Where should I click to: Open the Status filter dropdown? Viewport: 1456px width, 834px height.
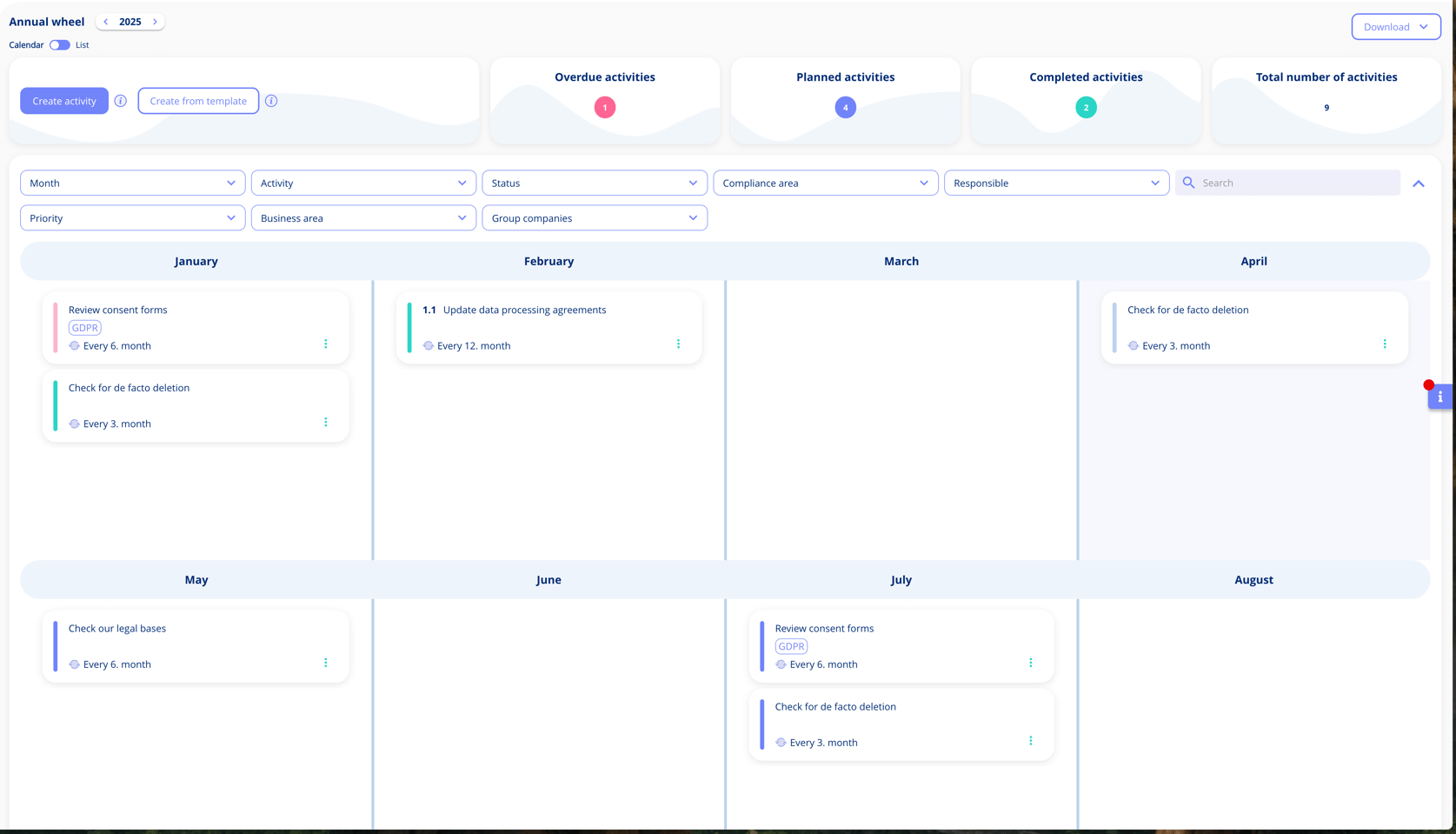click(595, 183)
